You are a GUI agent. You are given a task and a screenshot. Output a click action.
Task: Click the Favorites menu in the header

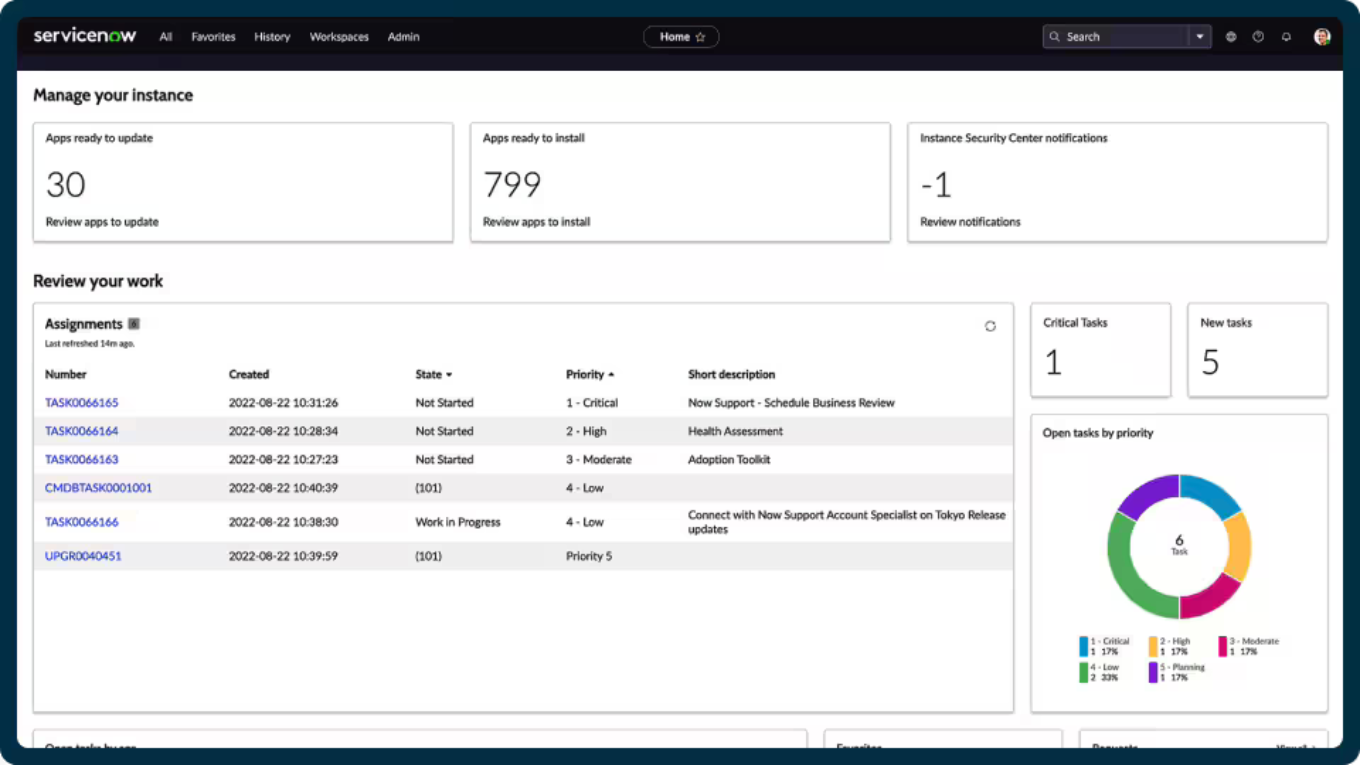213,37
